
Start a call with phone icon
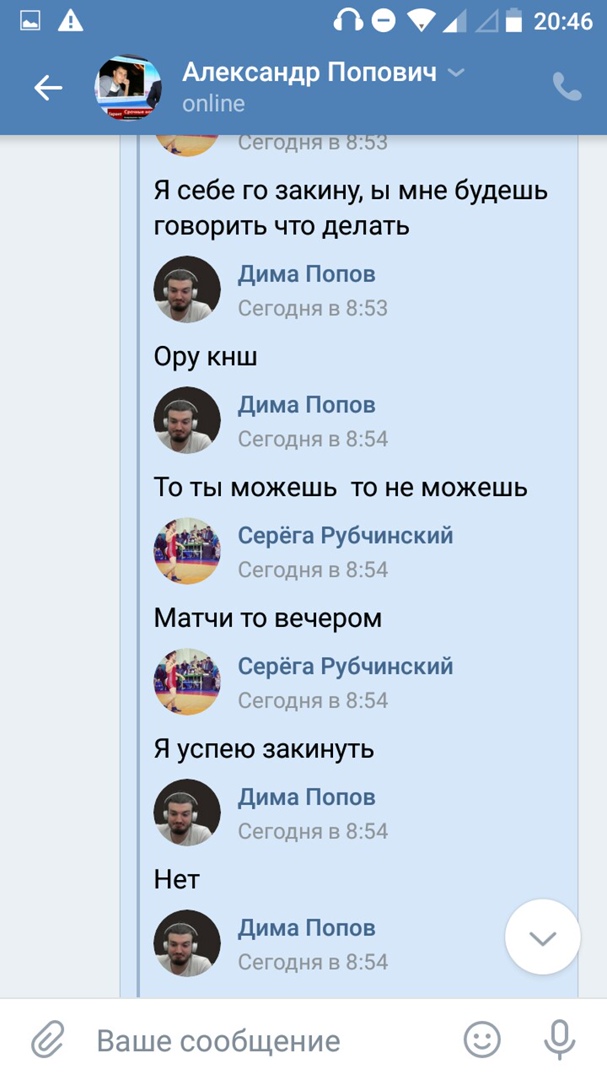coord(567,88)
